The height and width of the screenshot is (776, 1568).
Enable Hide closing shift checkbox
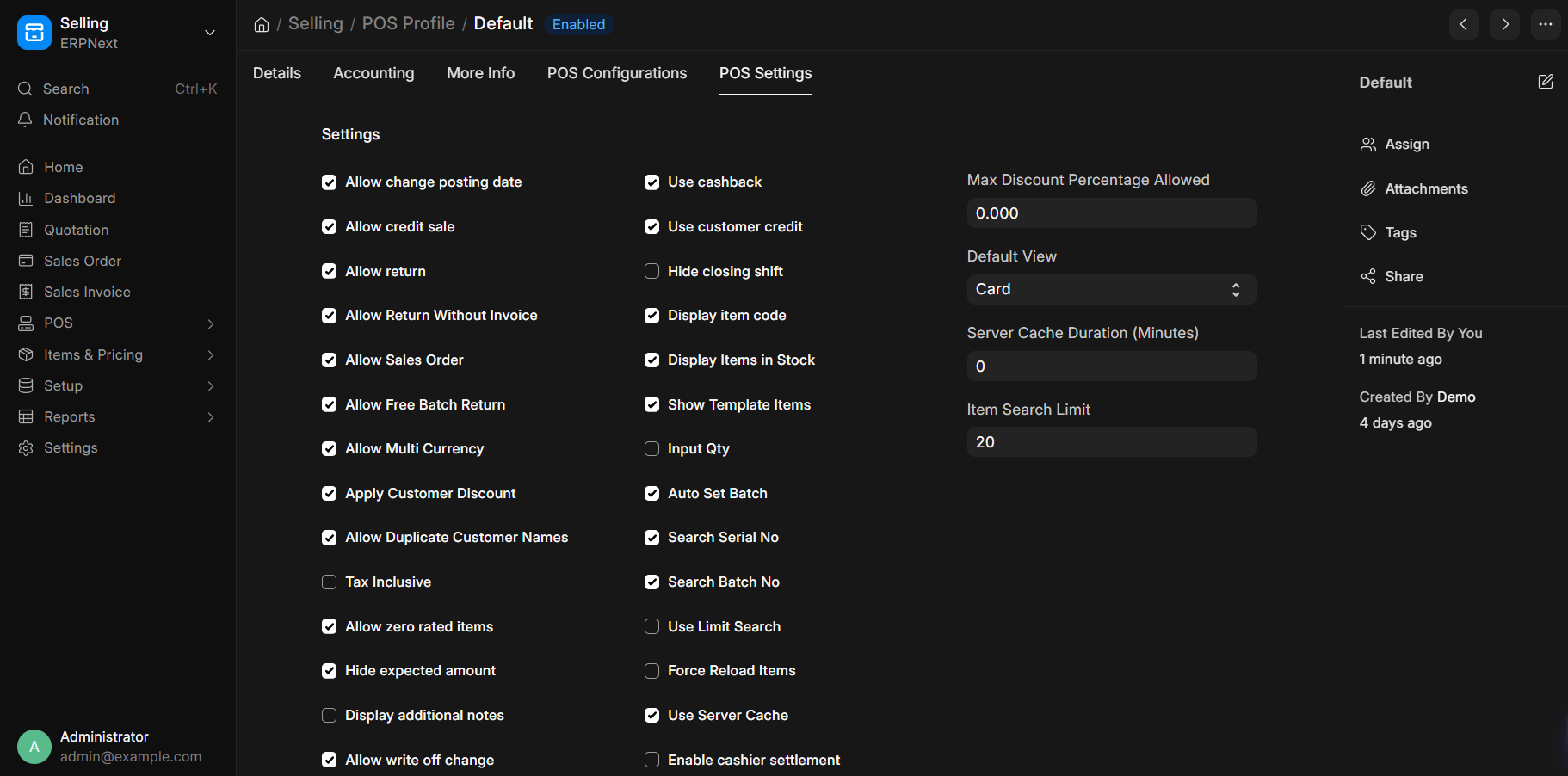(651, 271)
